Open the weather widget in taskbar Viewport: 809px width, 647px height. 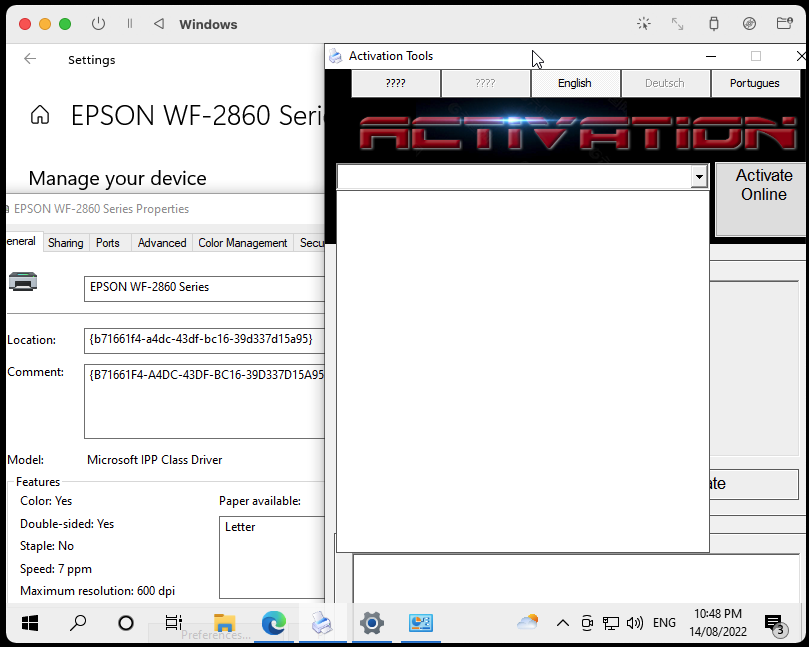coord(527,623)
